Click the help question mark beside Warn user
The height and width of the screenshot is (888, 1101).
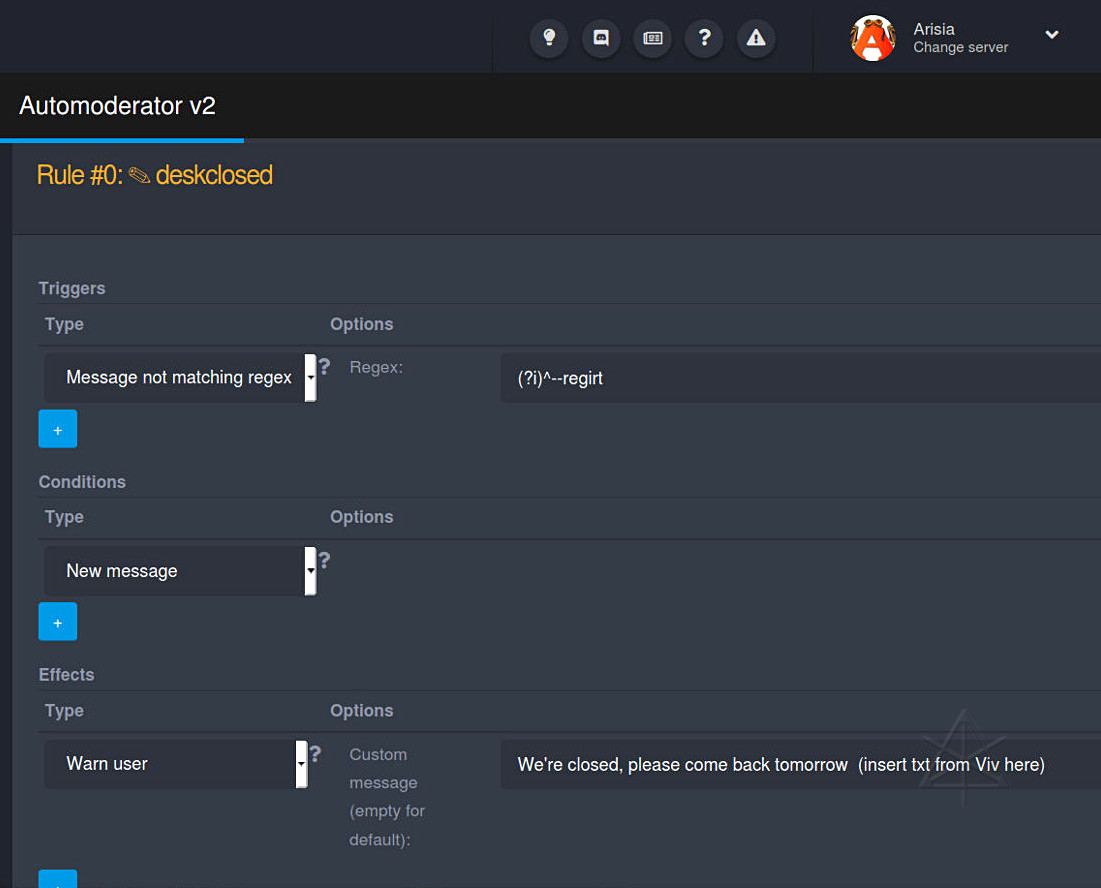coord(316,753)
